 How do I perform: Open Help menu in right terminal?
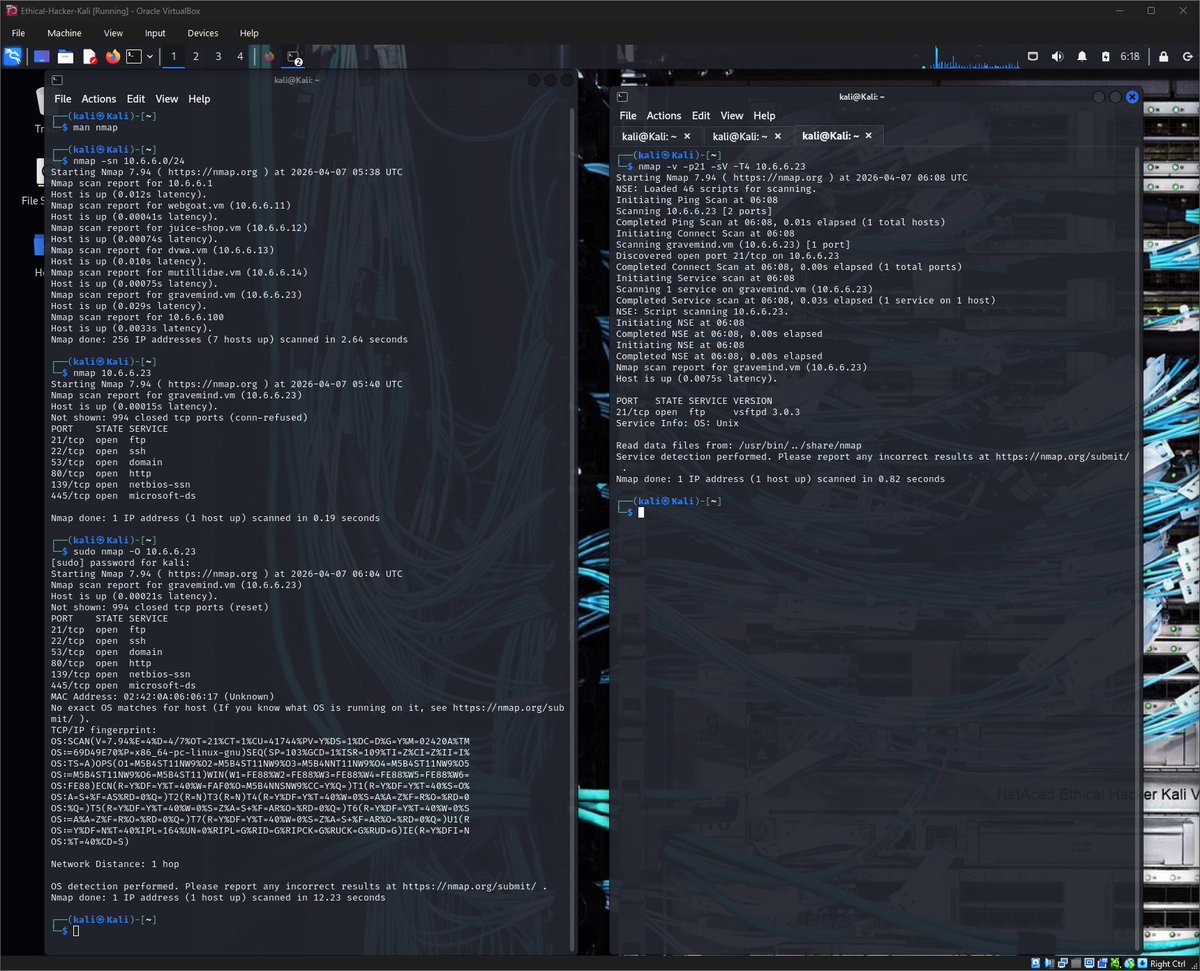(765, 116)
